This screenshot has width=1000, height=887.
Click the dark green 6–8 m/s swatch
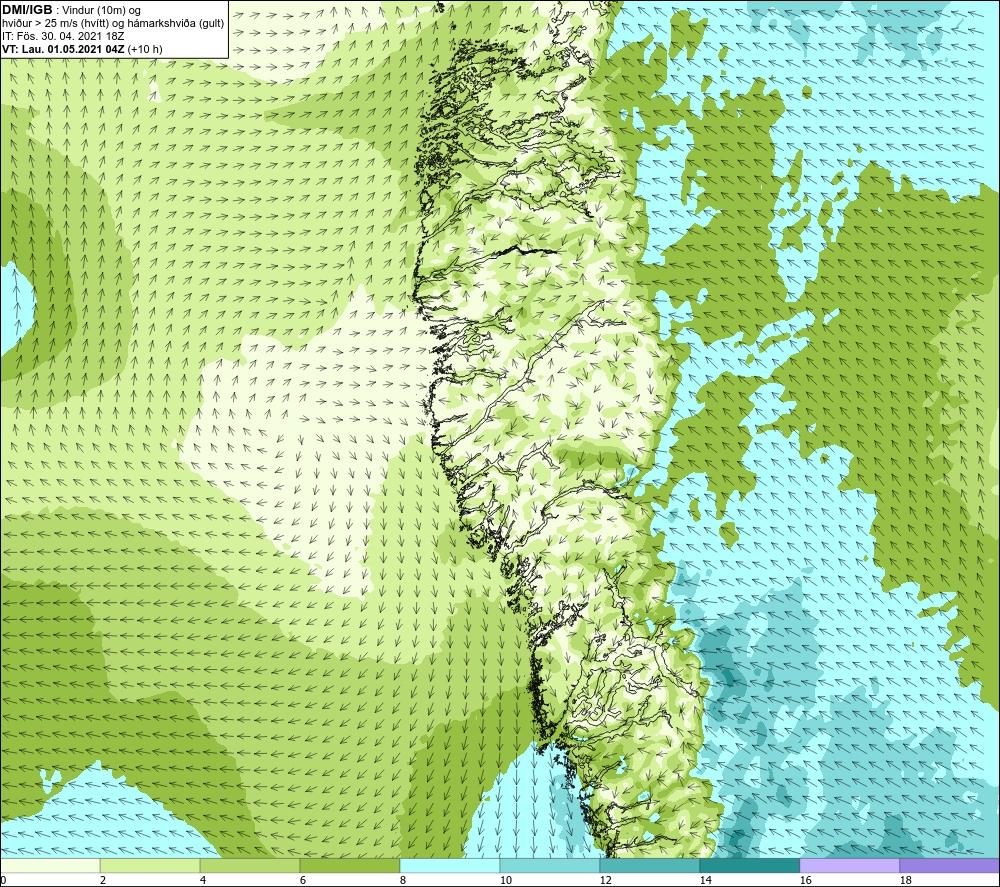(x=349, y=865)
